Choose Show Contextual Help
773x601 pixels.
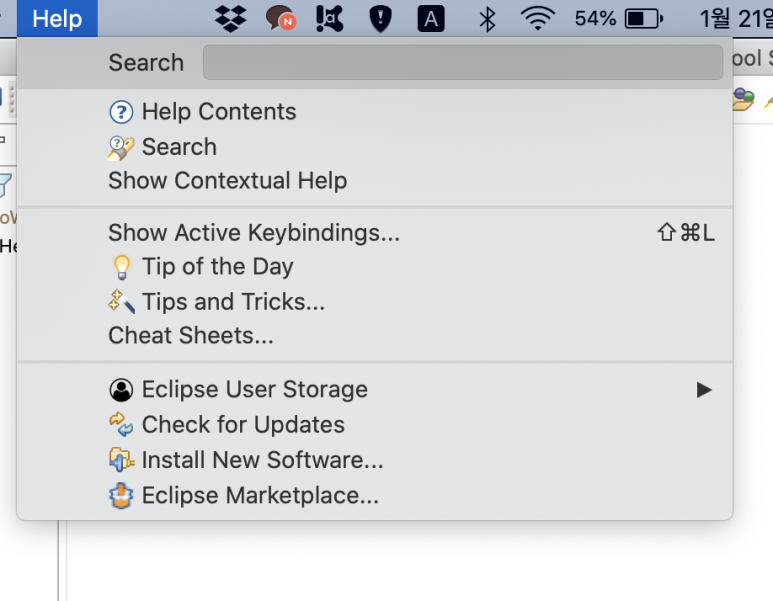[x=375, y=180]
